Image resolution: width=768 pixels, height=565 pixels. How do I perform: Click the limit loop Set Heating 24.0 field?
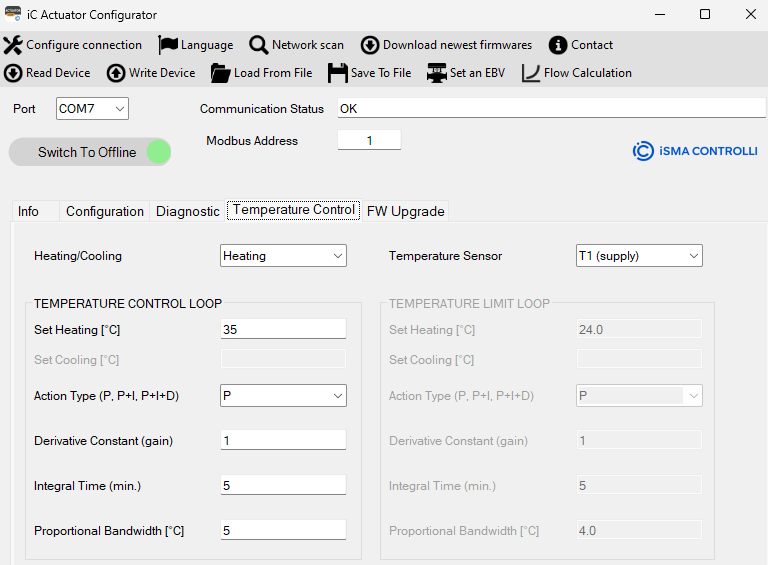(x=639, y=329)
